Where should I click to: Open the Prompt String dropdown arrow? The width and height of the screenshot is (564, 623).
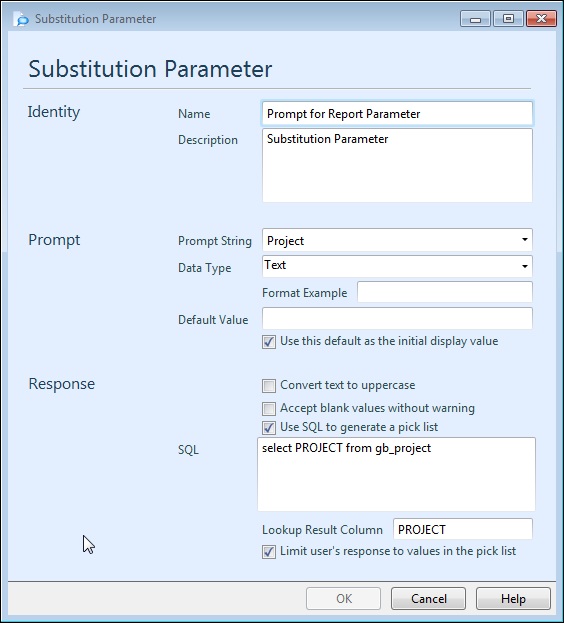click(525, 240)
